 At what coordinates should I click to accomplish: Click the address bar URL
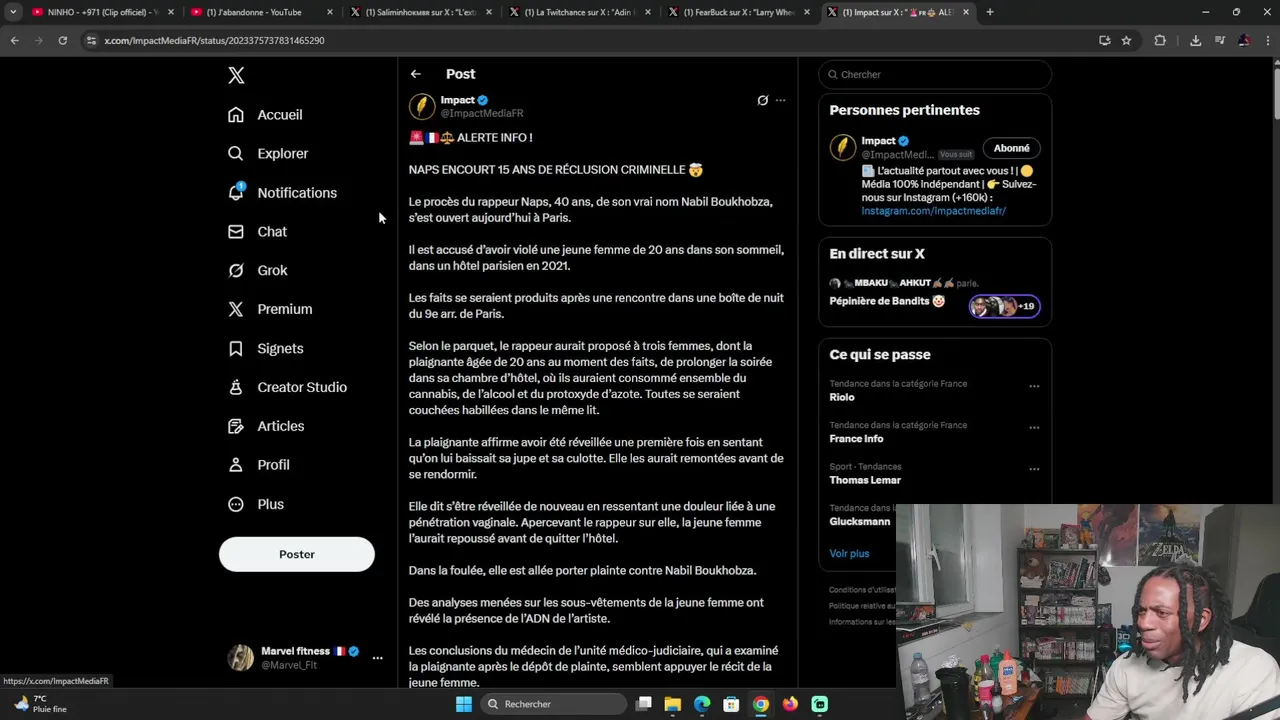214,40
